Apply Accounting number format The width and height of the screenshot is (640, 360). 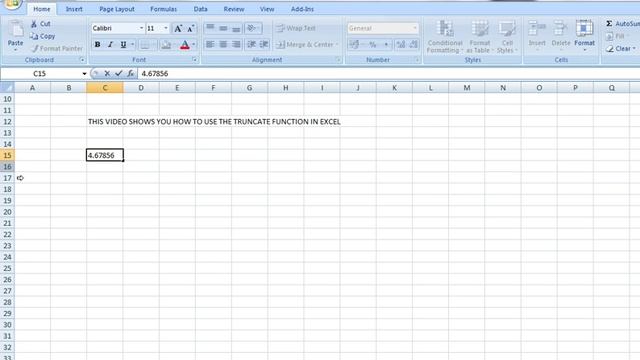[x=354, y=44]
